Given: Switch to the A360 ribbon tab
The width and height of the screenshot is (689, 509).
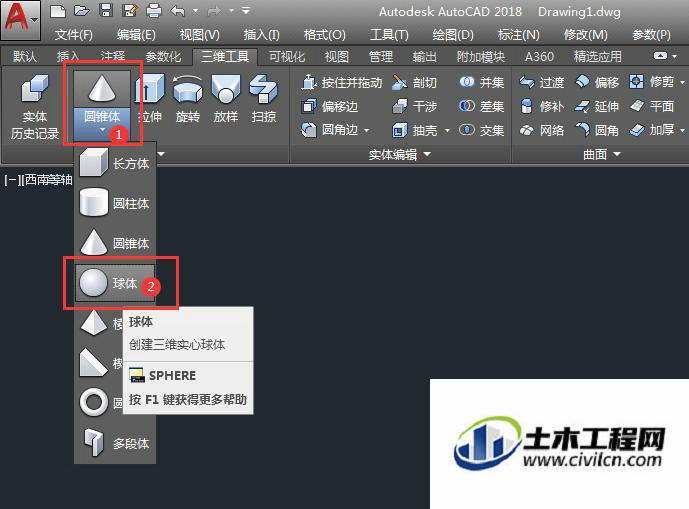Looking at the screenshot, I should pos(539,57).
